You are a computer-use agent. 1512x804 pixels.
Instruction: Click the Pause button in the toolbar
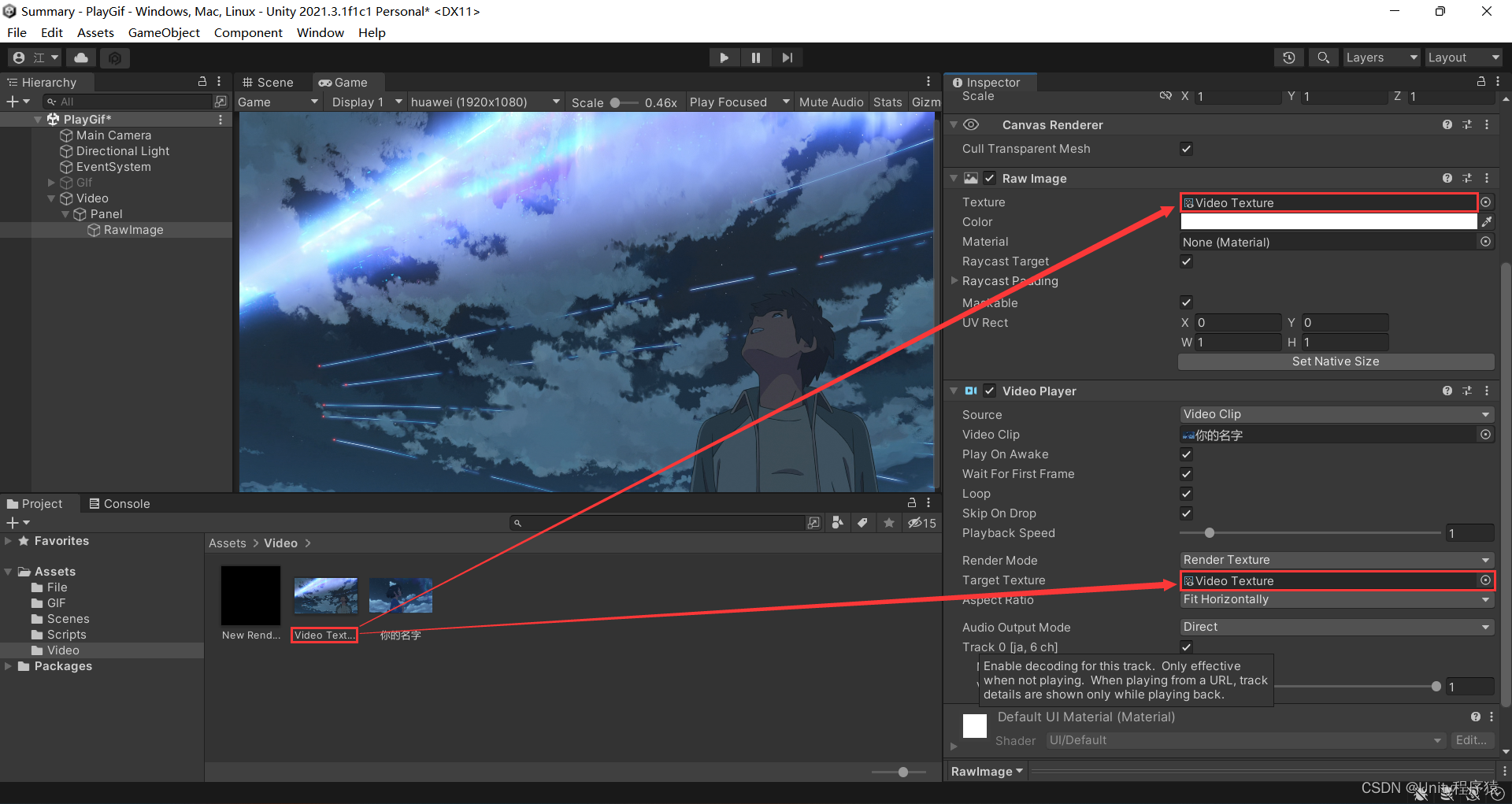click(755, 57)
